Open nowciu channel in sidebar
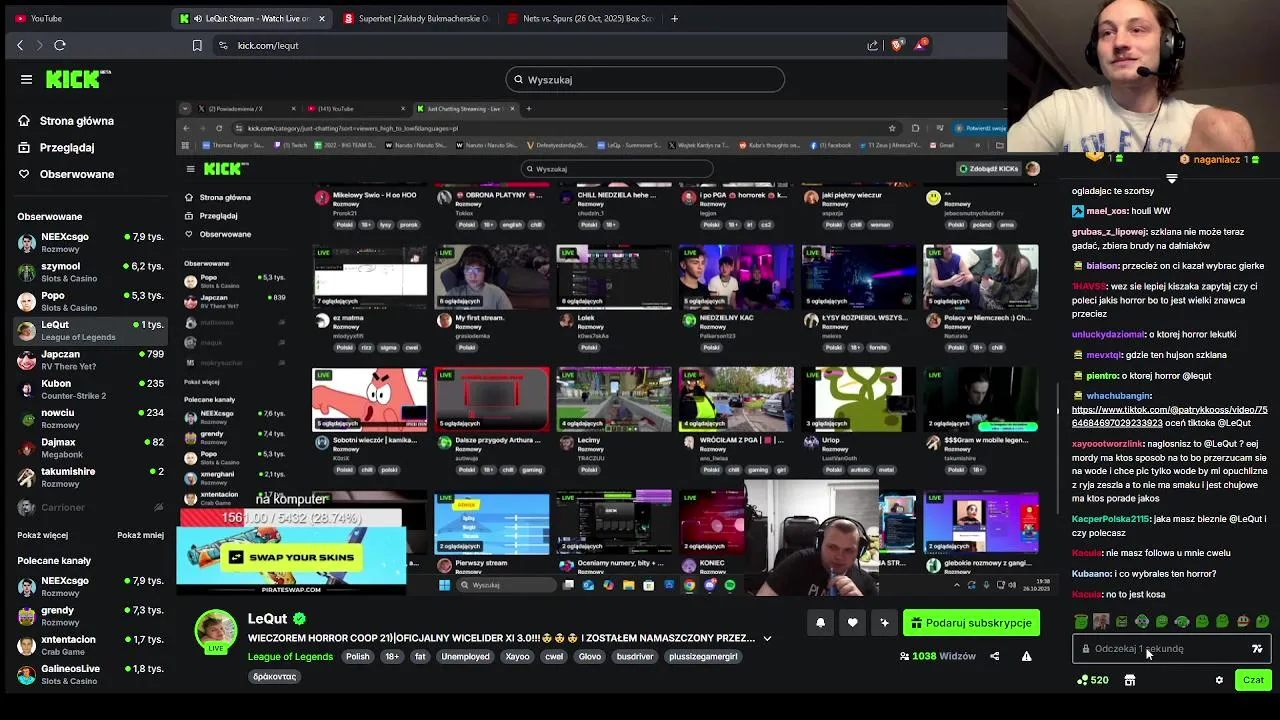Viewport: 1280px width, 720px height. click(90, 418)
